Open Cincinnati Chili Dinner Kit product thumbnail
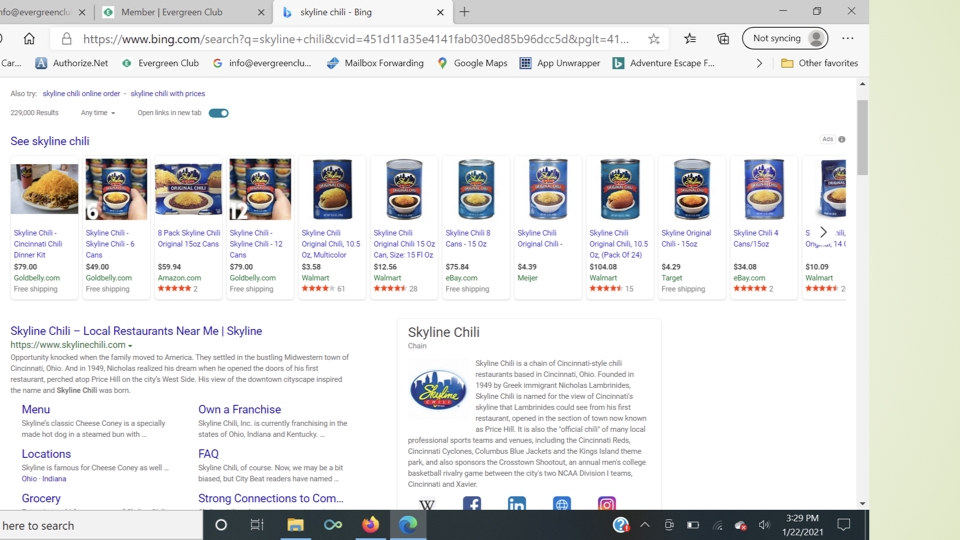This screenshot has width=960, height=540. (x=44, y=189)
